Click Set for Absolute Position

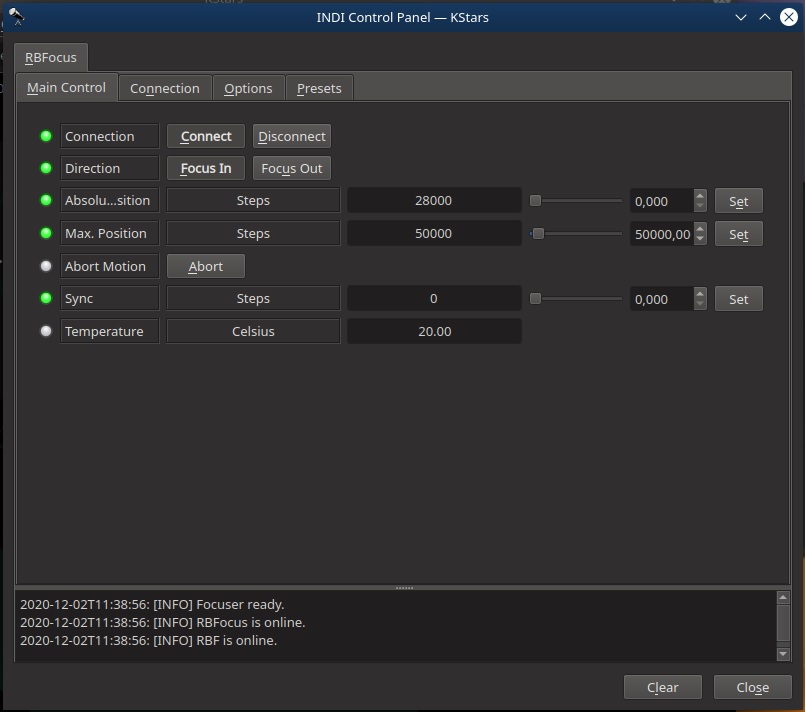[x=739, y=201]
